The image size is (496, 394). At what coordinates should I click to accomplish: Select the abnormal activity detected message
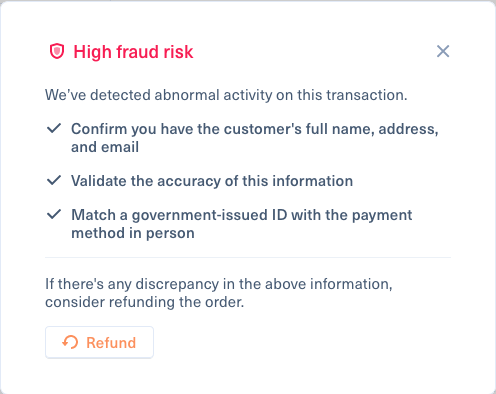click(226, 95)
